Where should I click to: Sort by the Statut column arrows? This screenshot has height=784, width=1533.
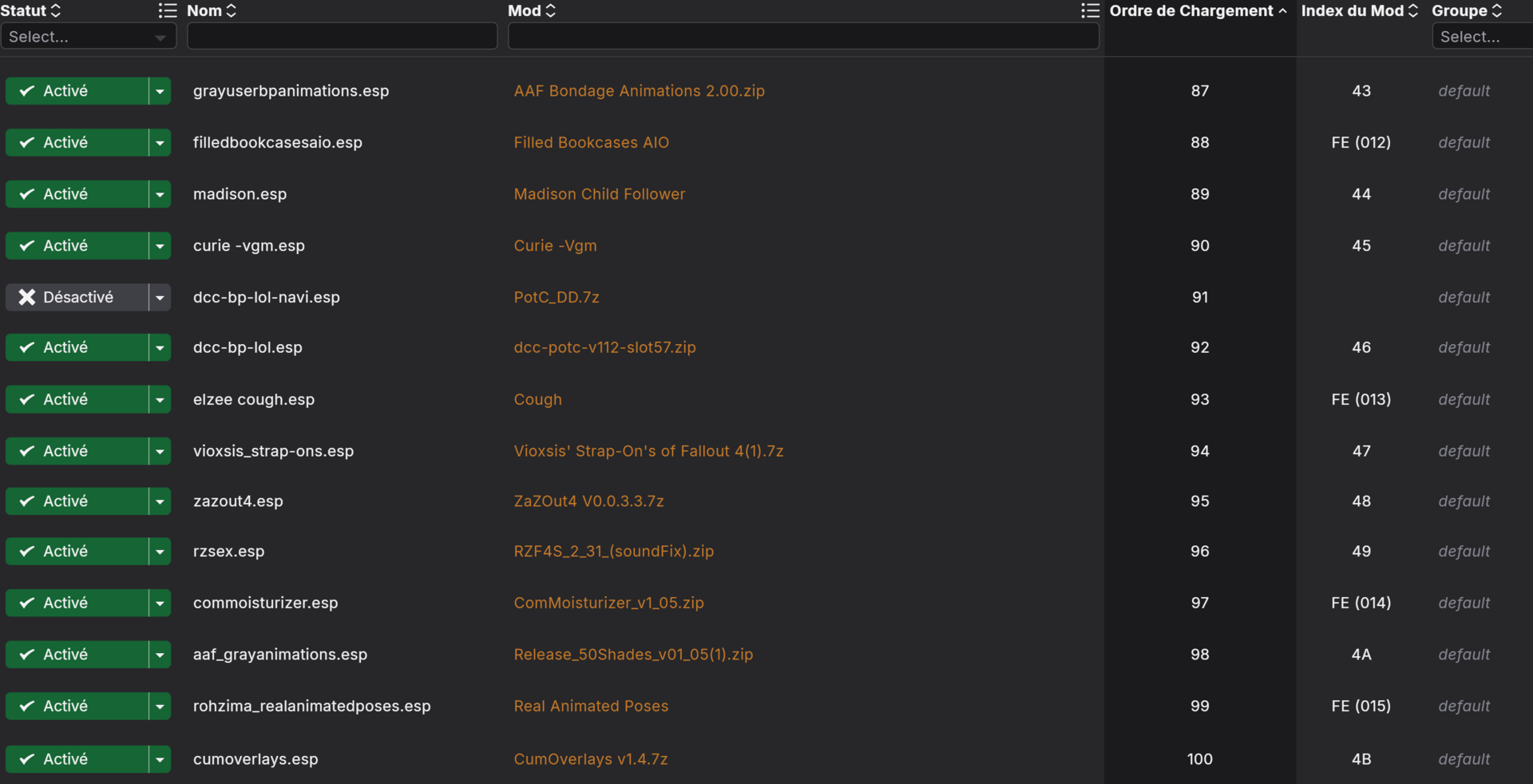pos(55,10)
